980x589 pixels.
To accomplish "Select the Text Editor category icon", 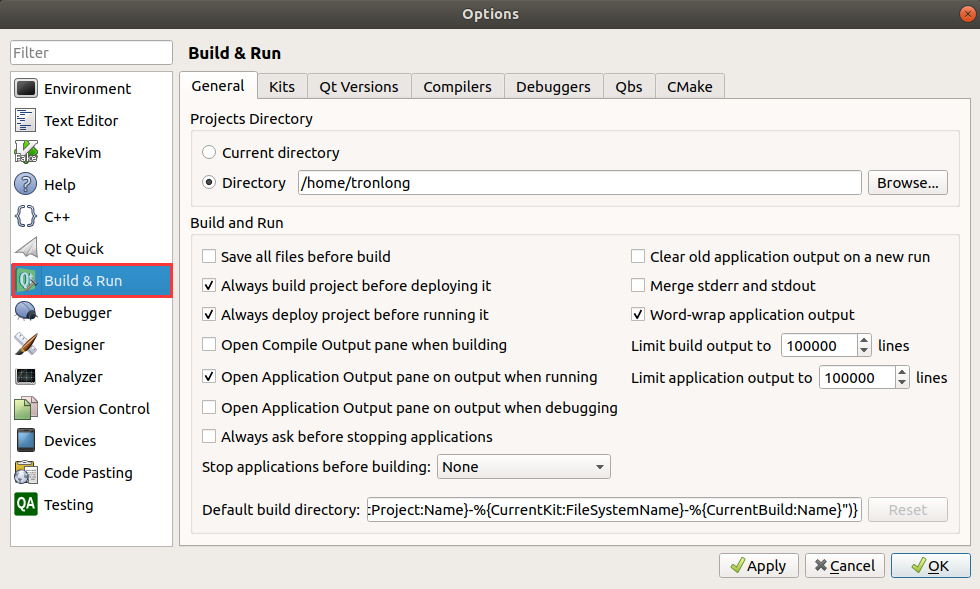I will [27, 121].
